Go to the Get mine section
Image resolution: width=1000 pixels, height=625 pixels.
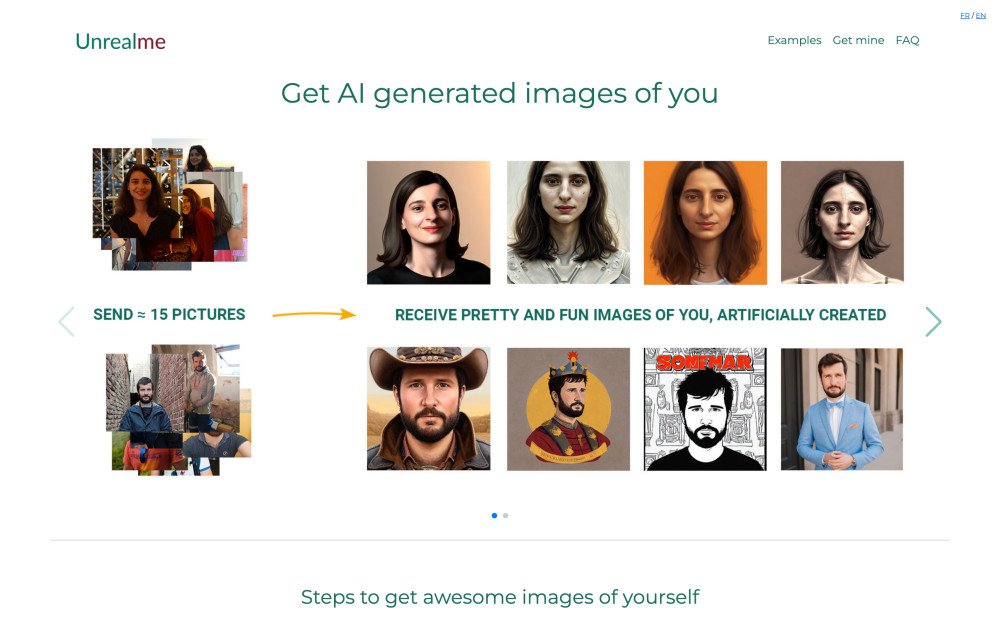click(858, 41)
